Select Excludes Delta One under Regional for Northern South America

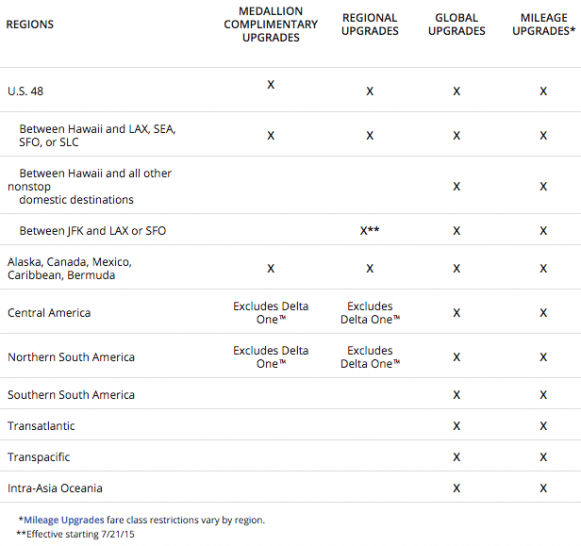pos(370,357)
